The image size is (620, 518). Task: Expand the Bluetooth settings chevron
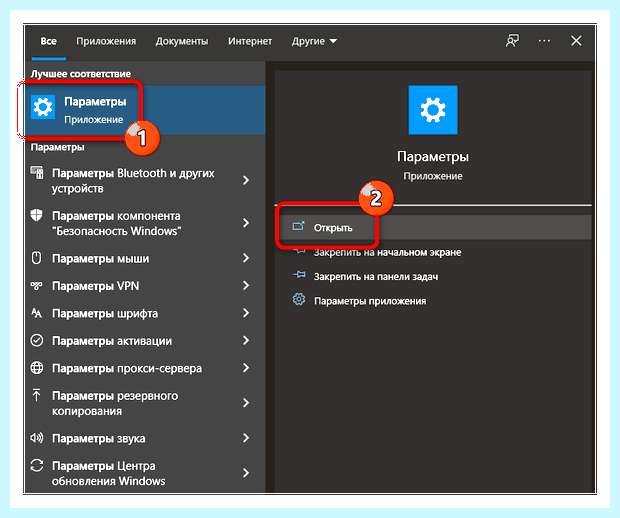tap(246, 180)
